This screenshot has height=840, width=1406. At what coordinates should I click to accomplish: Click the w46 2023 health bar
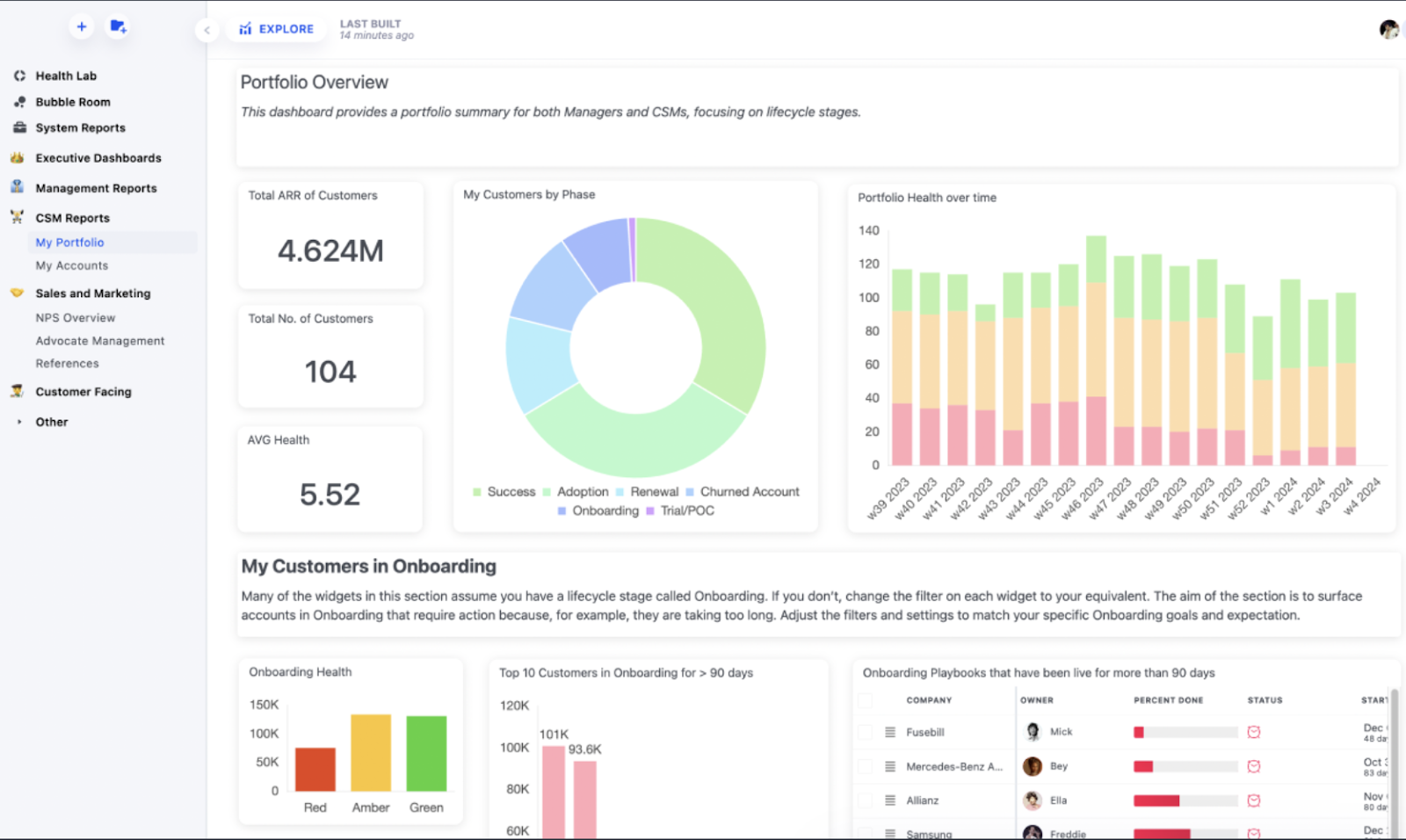[x=1096, y=351]
